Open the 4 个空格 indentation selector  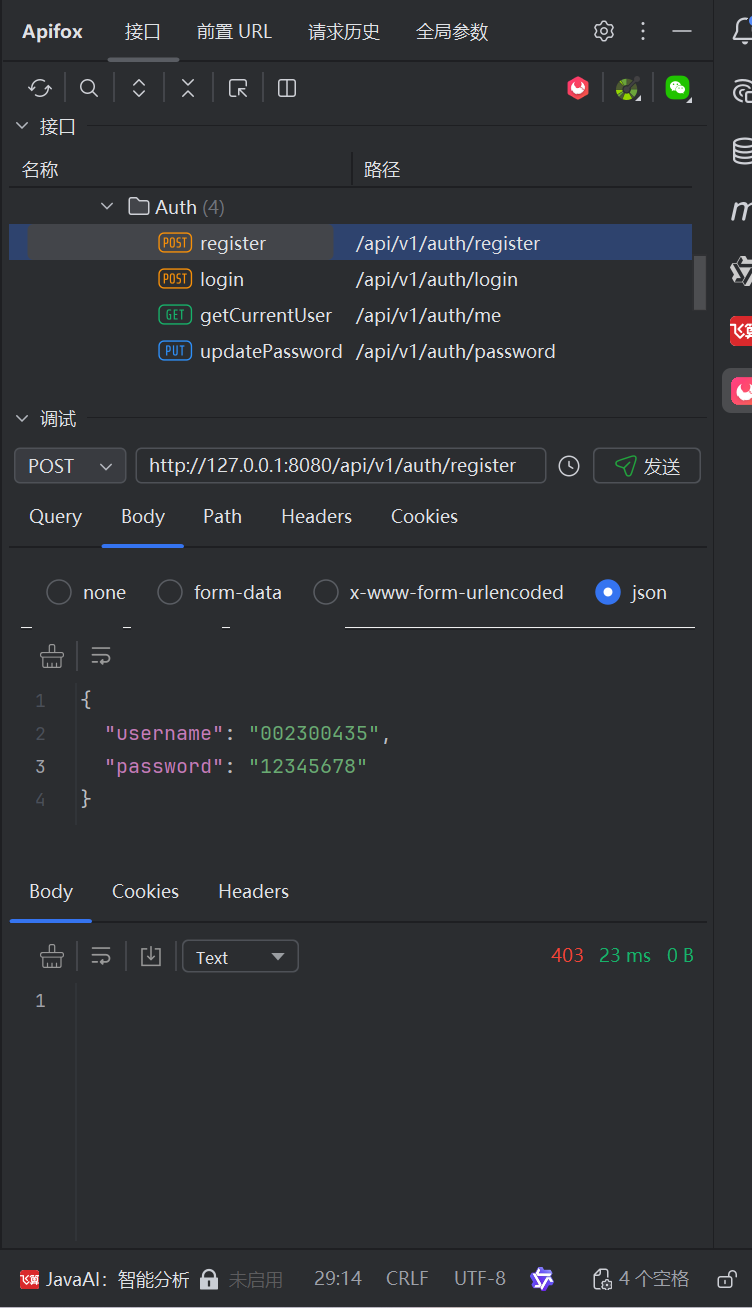pos(641,1279)
